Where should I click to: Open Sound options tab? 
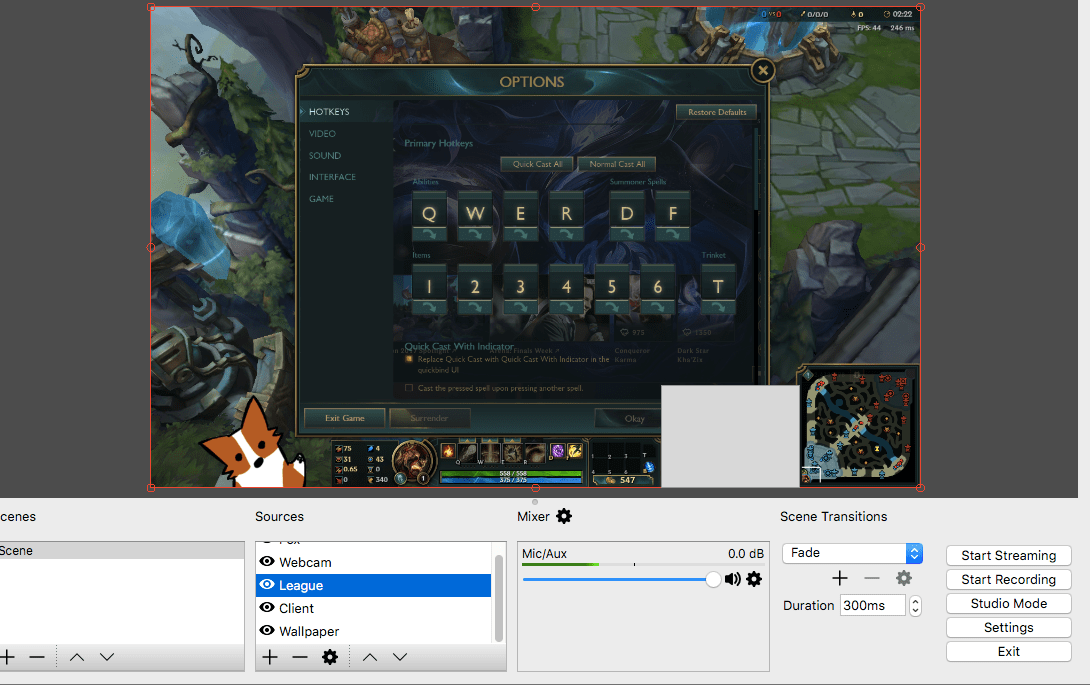(325, 156)
